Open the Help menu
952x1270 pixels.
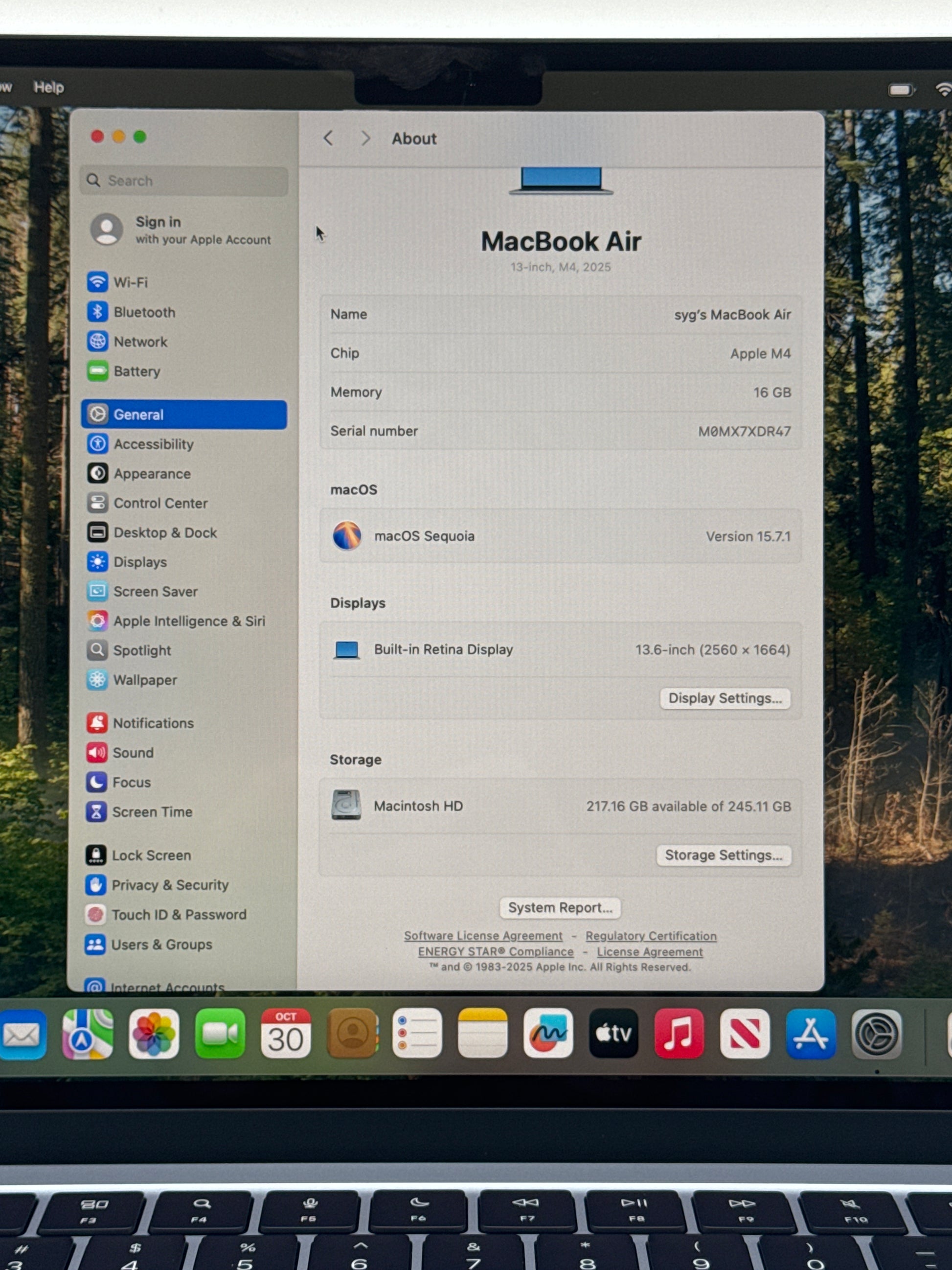pos(49,87)
